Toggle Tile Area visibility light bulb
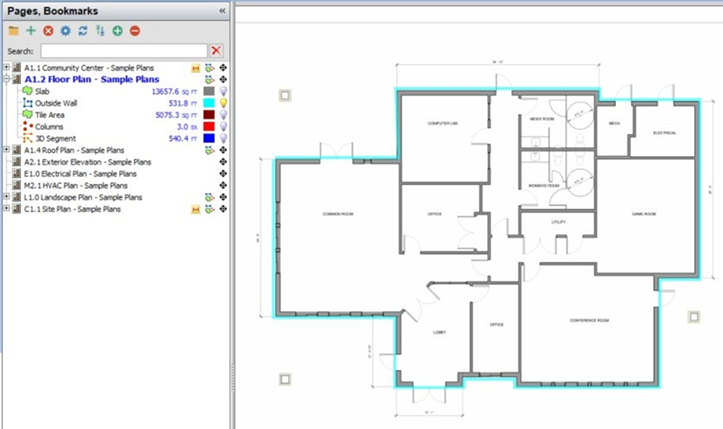Viewport: 723px width, 429px height. (x=223, y=115)
